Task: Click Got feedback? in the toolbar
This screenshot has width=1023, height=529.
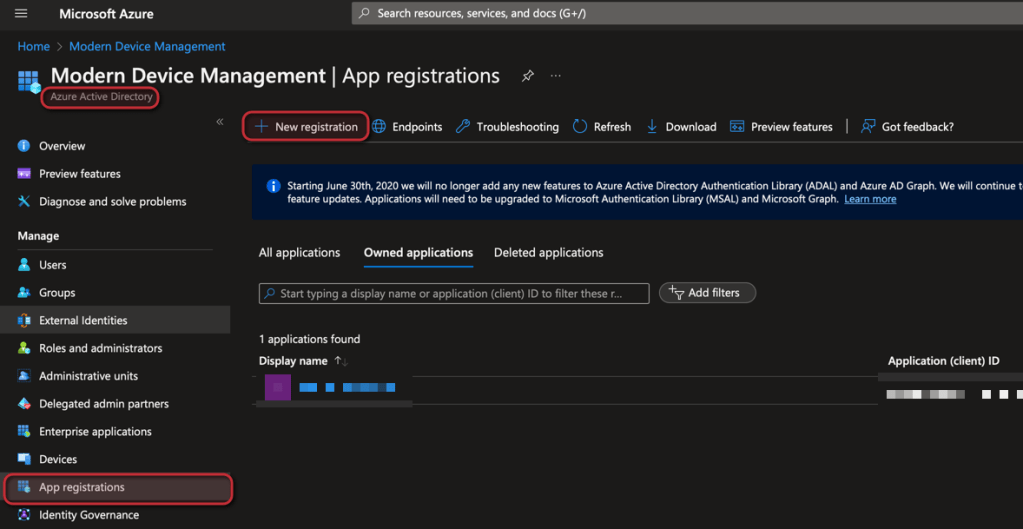Action: tap(907, 127)
